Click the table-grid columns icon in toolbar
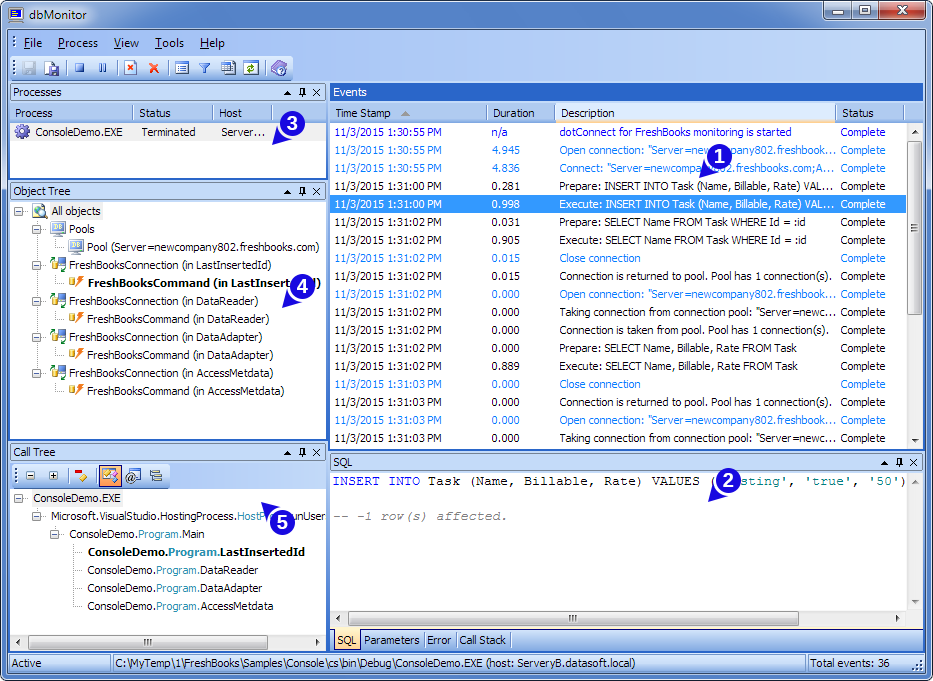Image resolution: width=933 pixels, height=681 pixels. pos(228,68)
